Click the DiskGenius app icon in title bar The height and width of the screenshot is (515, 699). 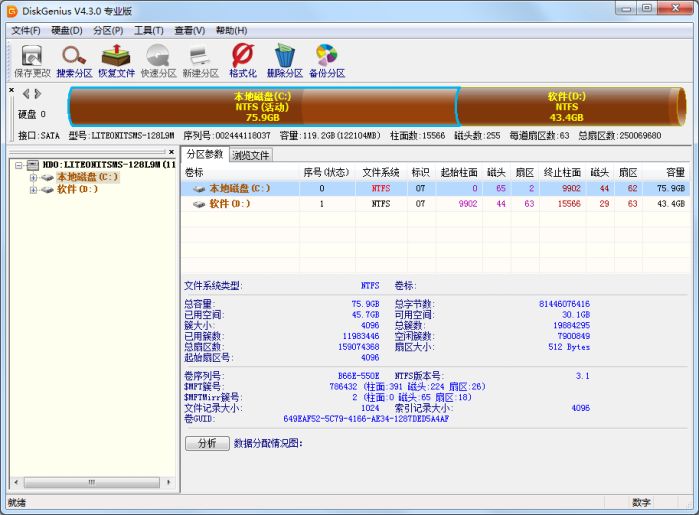point(12,11)
